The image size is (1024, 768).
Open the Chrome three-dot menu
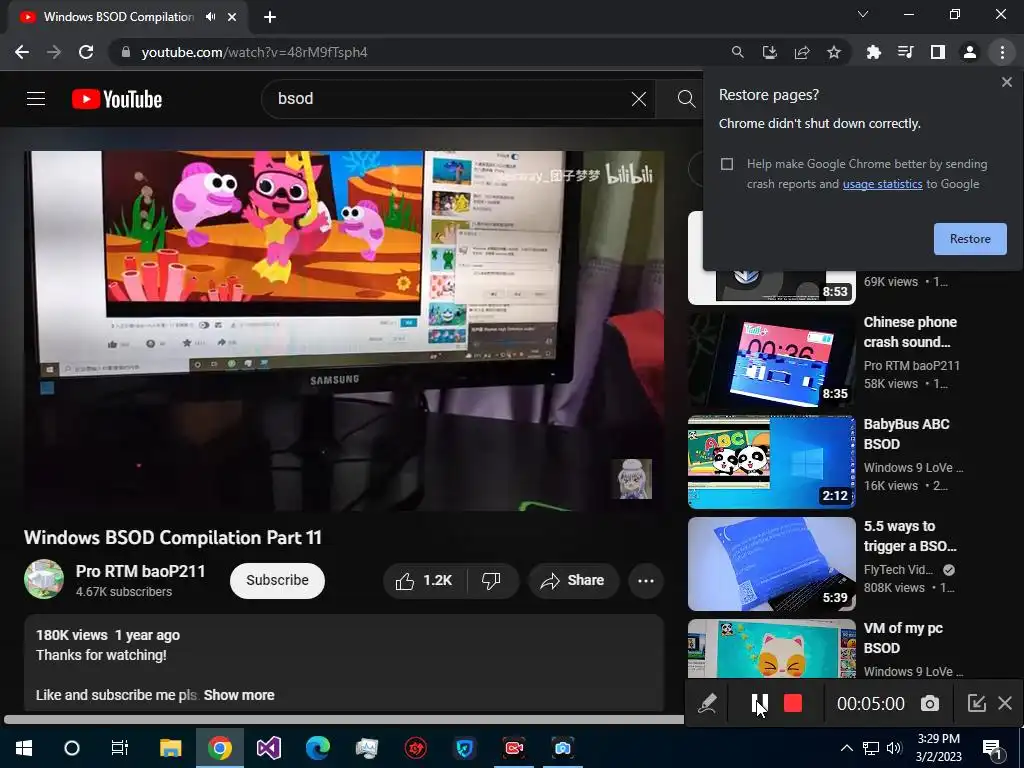click(1002, 52)
